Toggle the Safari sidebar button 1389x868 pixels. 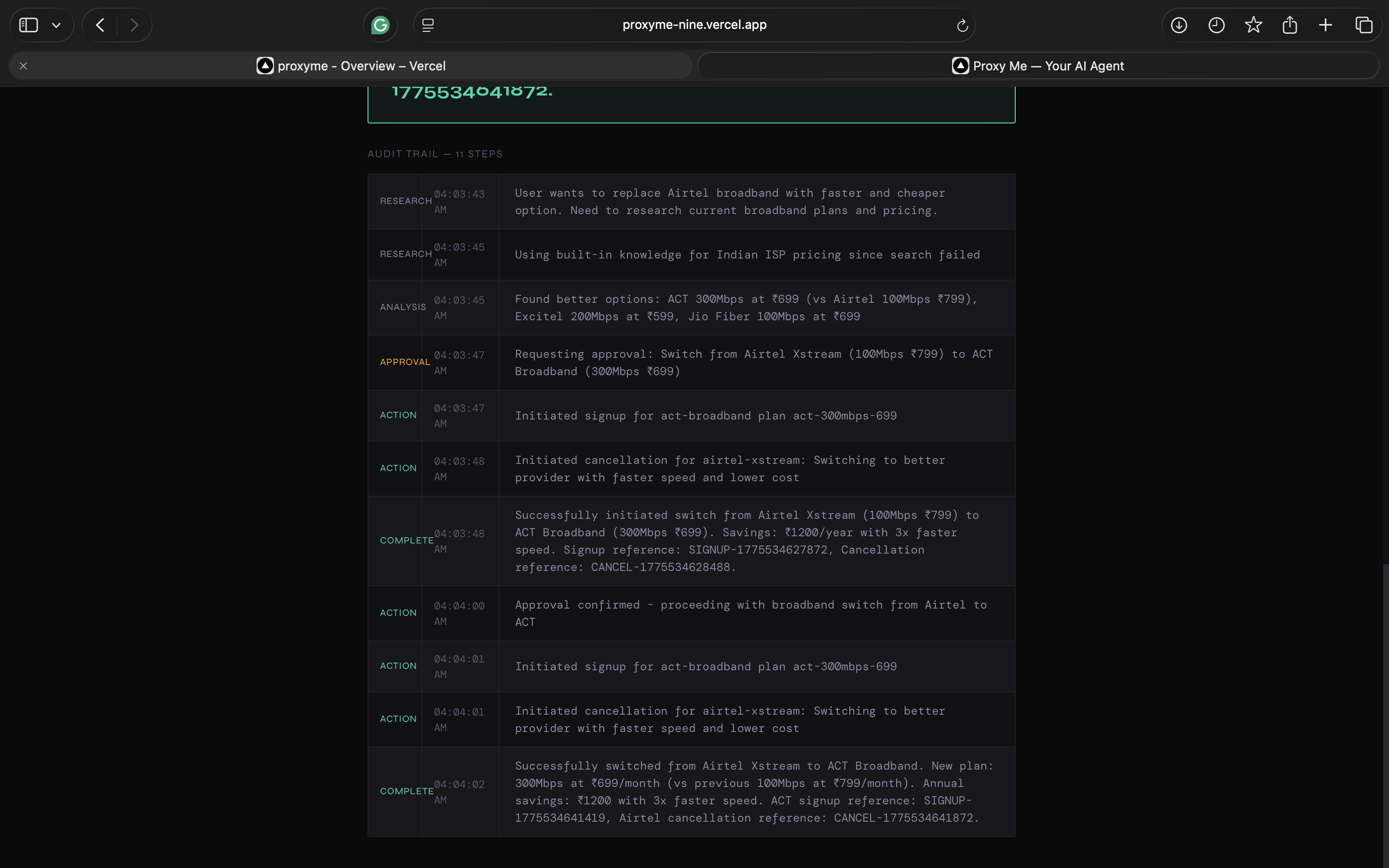[29, 25]
